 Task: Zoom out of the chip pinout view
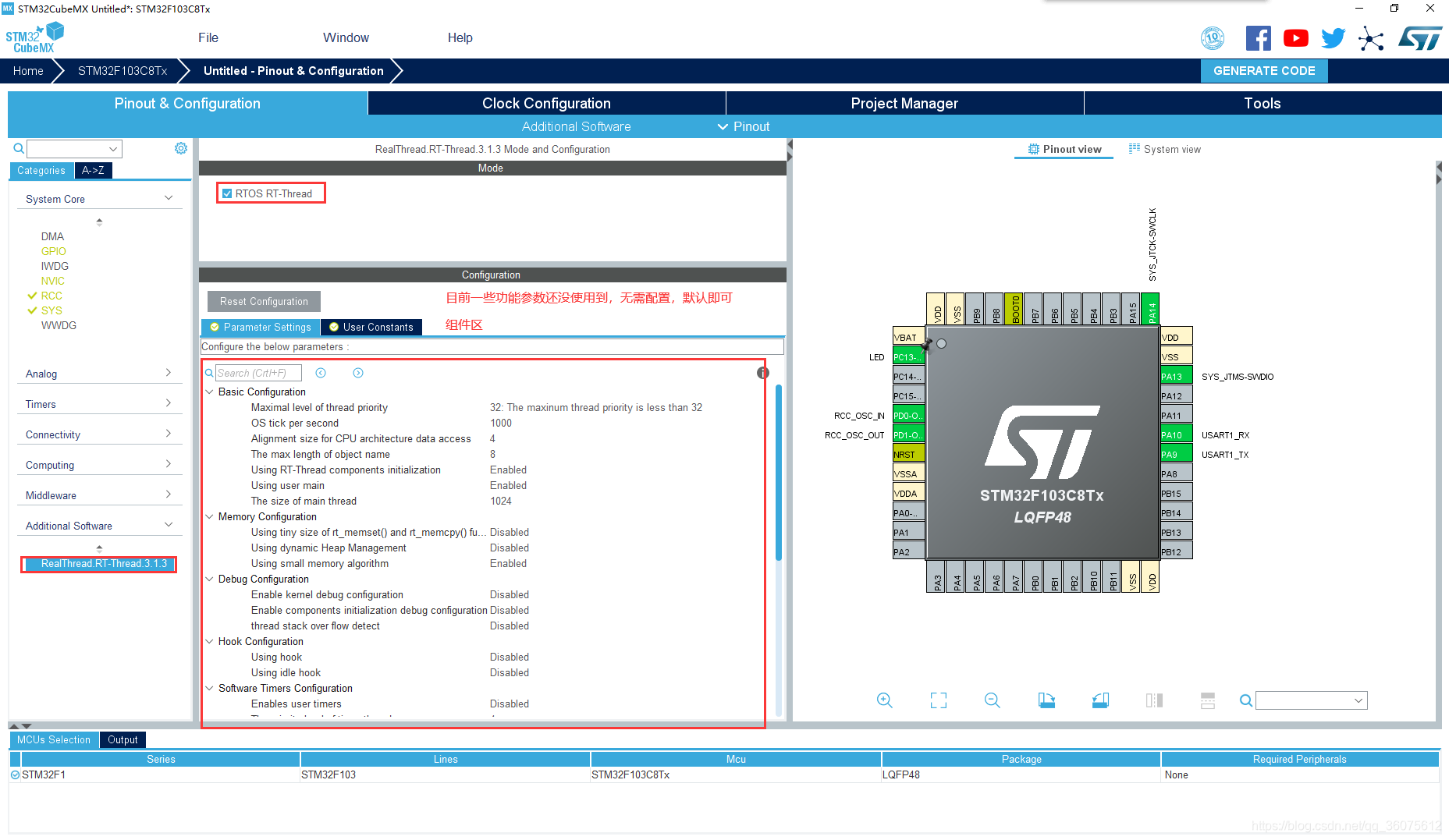click(993, 700)
